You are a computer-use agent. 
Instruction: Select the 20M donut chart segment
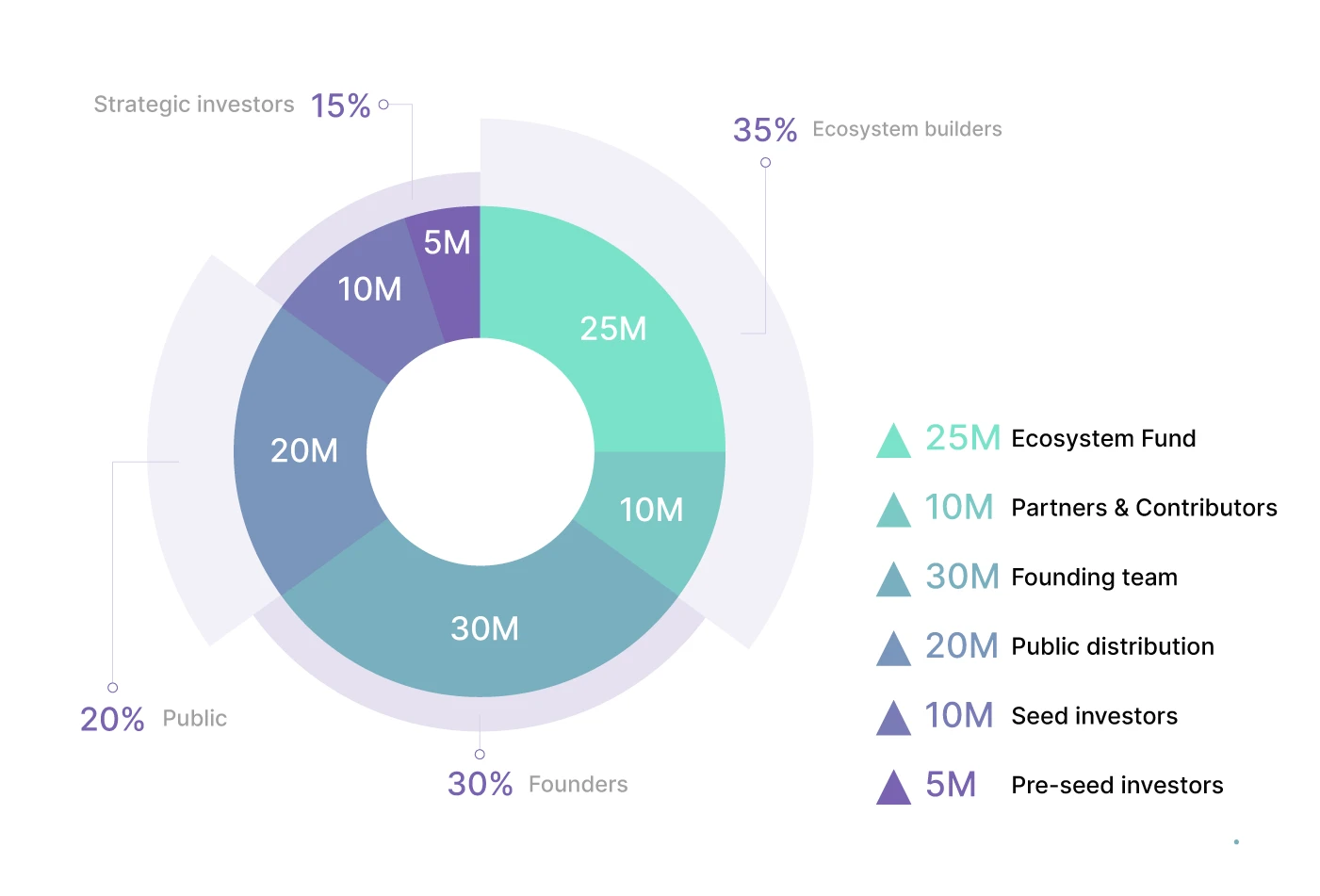(x=303, y=450)
